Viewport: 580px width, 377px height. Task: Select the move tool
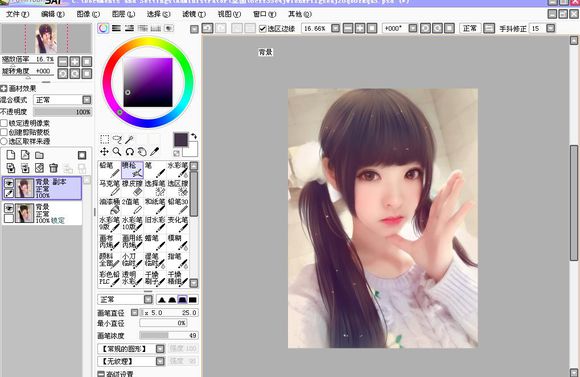click(105, 151)
